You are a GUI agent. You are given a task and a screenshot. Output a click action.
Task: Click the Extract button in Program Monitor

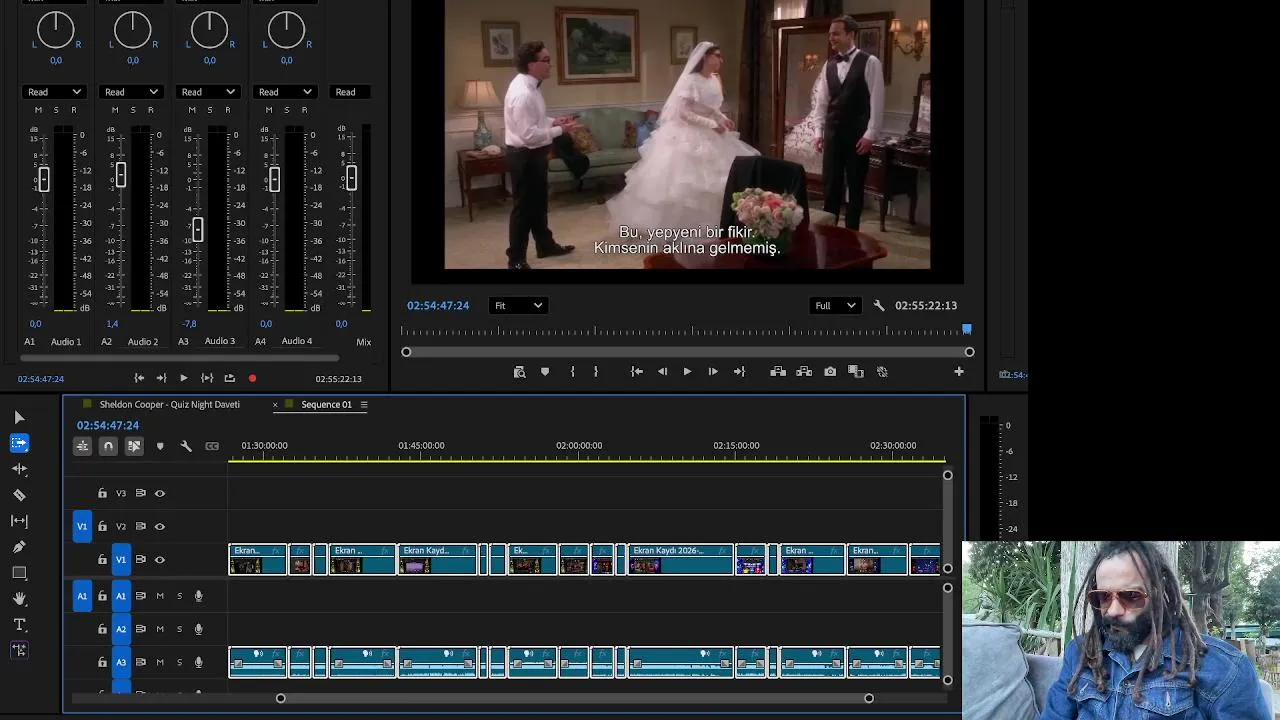[x=804, y=372]
